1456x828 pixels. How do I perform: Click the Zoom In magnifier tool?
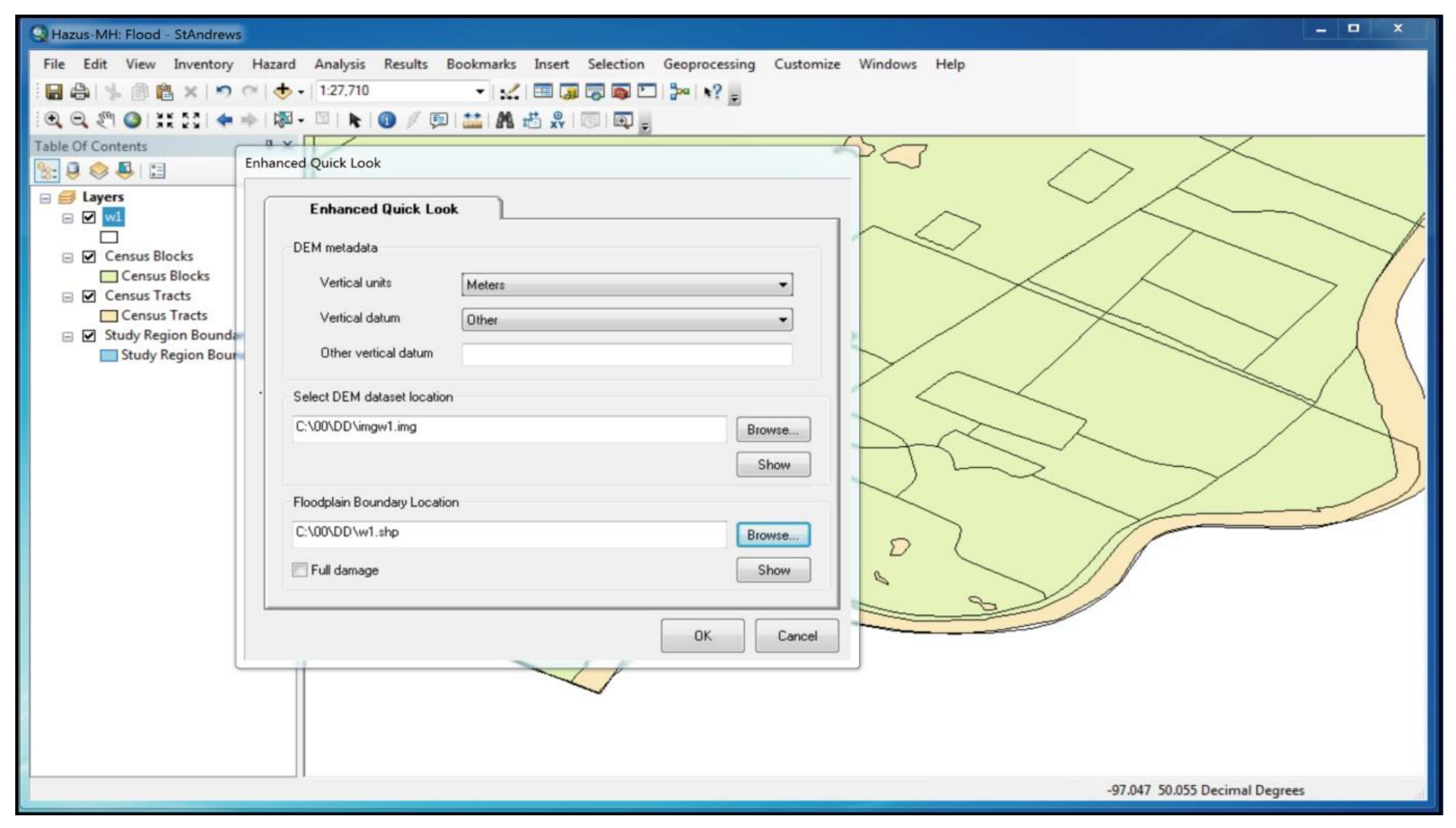tap(53, 120)
